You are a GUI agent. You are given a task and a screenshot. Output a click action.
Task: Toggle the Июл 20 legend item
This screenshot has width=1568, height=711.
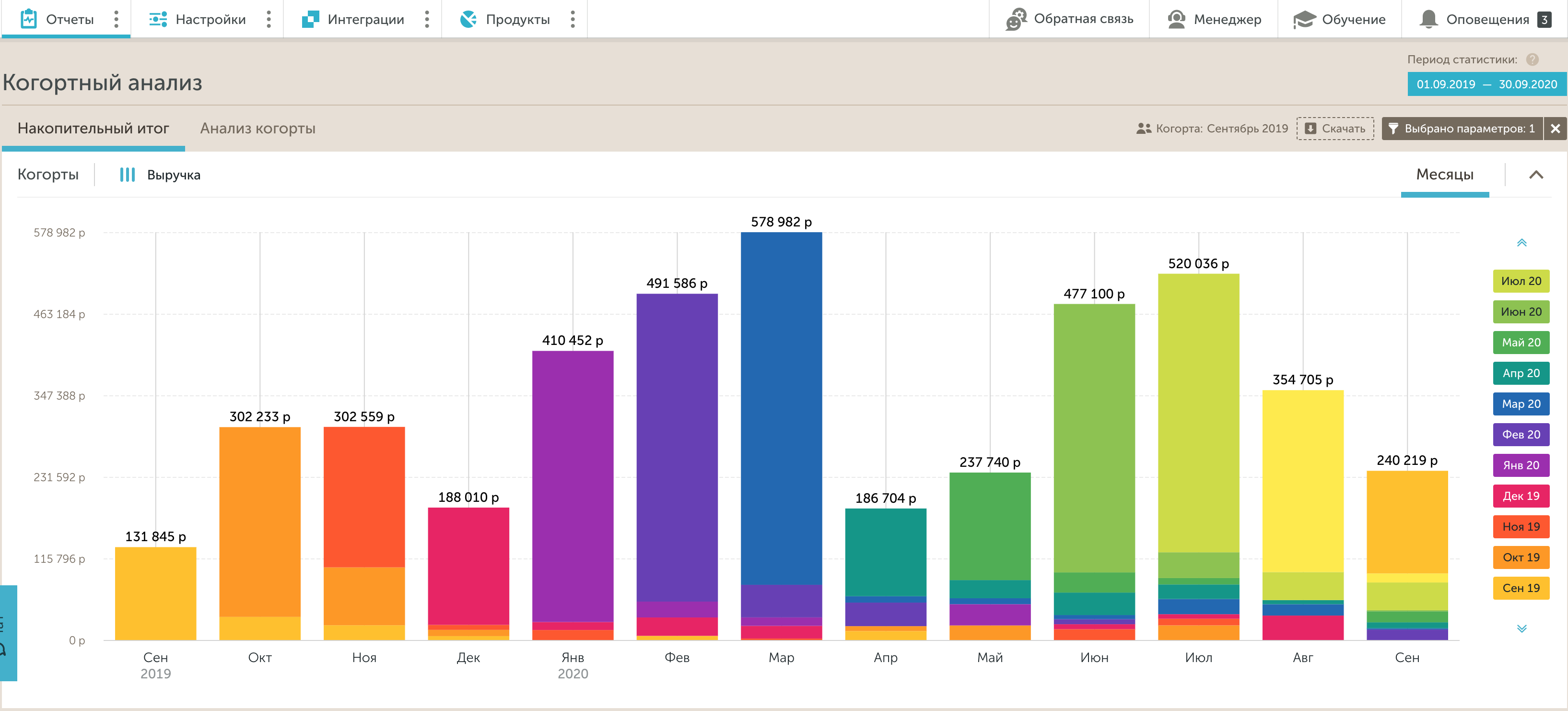[1521, 281]
